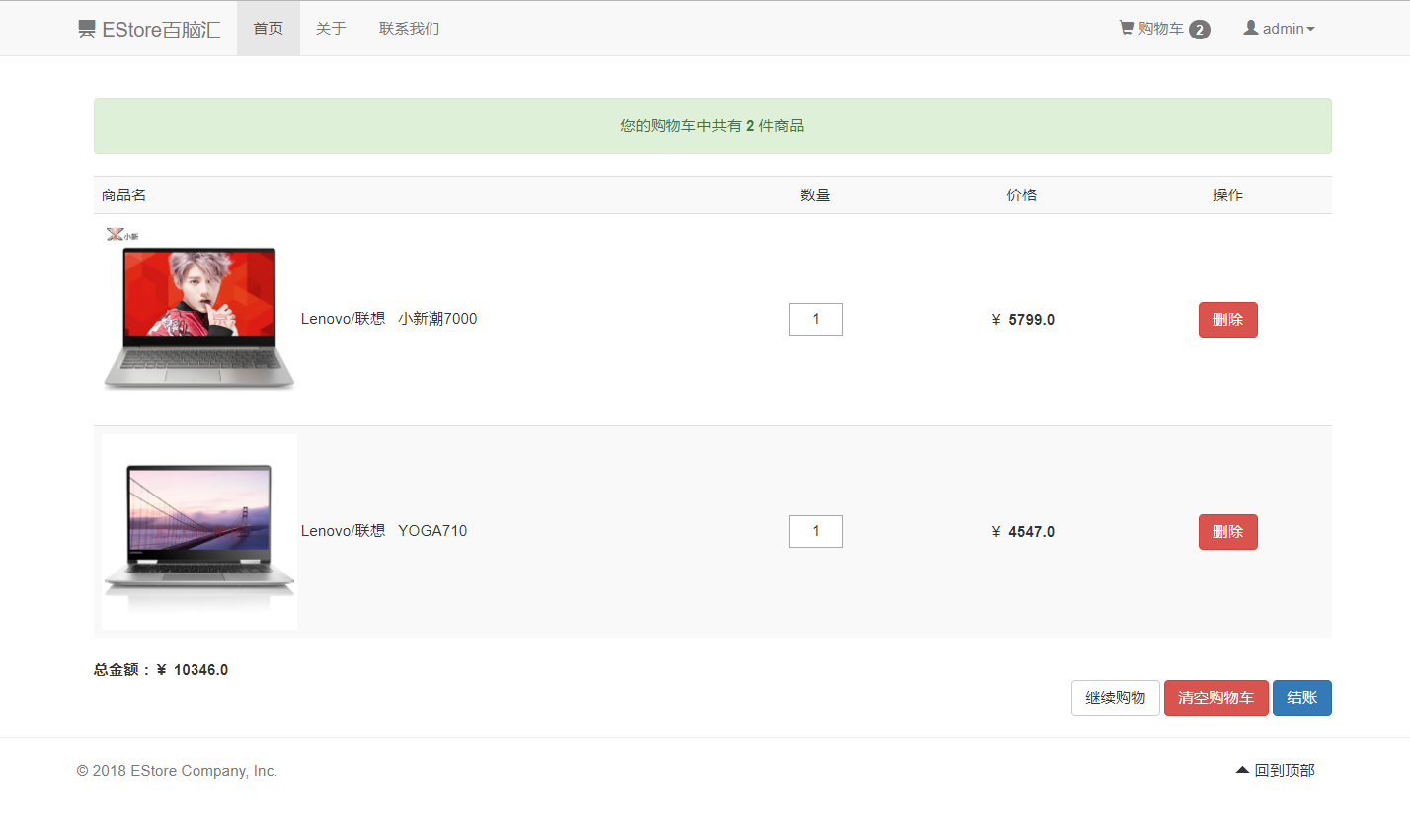Image resolution: width=1410 pixels, height=840 pixels.
Task: Click price ¥ 4547.0
Action: [x=1023, y=532]
